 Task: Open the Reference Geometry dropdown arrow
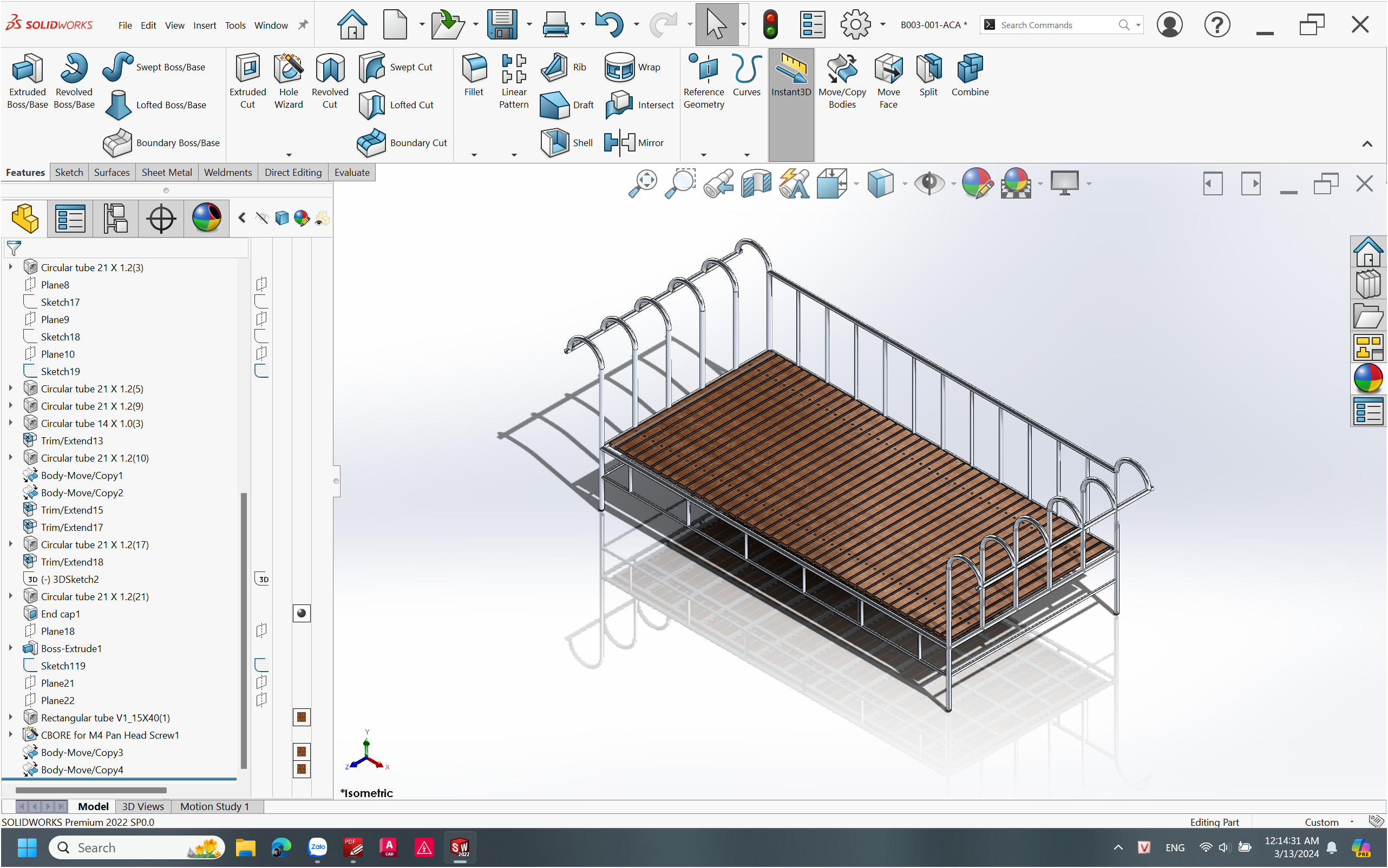pyautogui.click(x=704, y=154)
